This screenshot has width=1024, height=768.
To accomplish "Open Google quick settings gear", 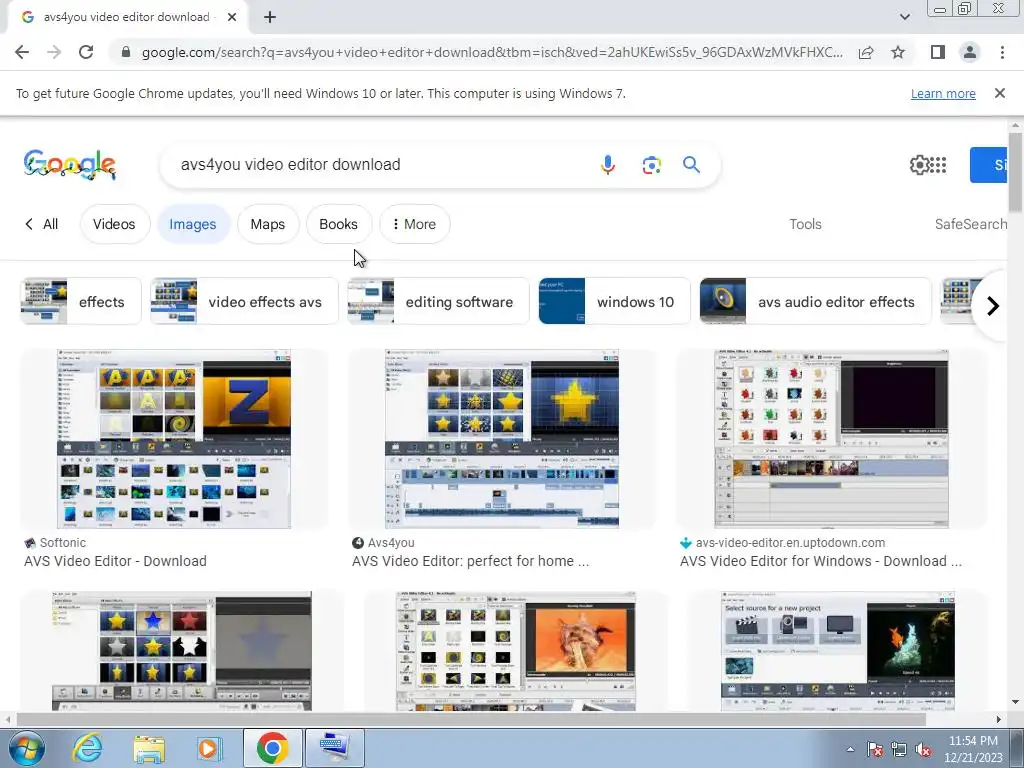I will 919,165.
